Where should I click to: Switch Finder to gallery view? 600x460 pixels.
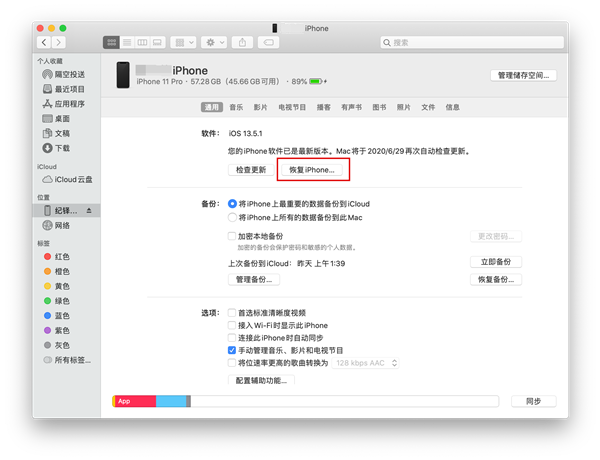[157, 42]
